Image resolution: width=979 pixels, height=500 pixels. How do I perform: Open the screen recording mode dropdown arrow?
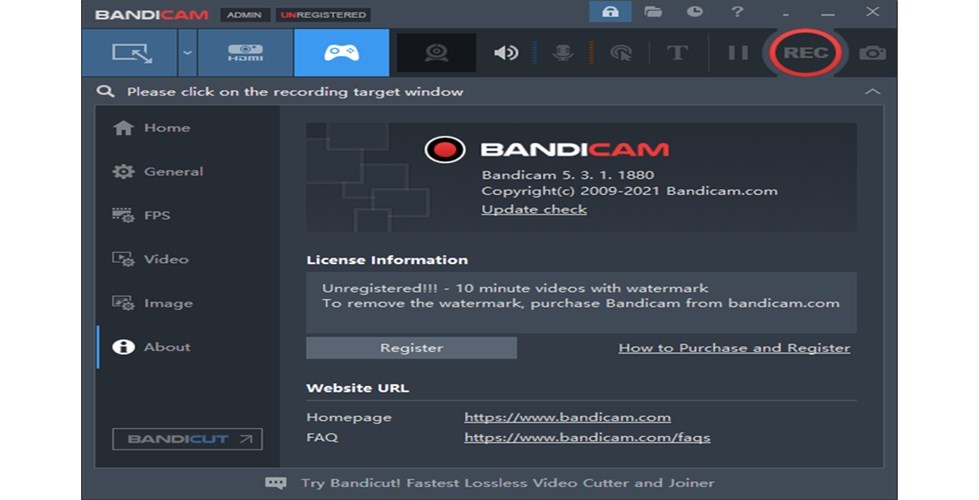[187, 53]
